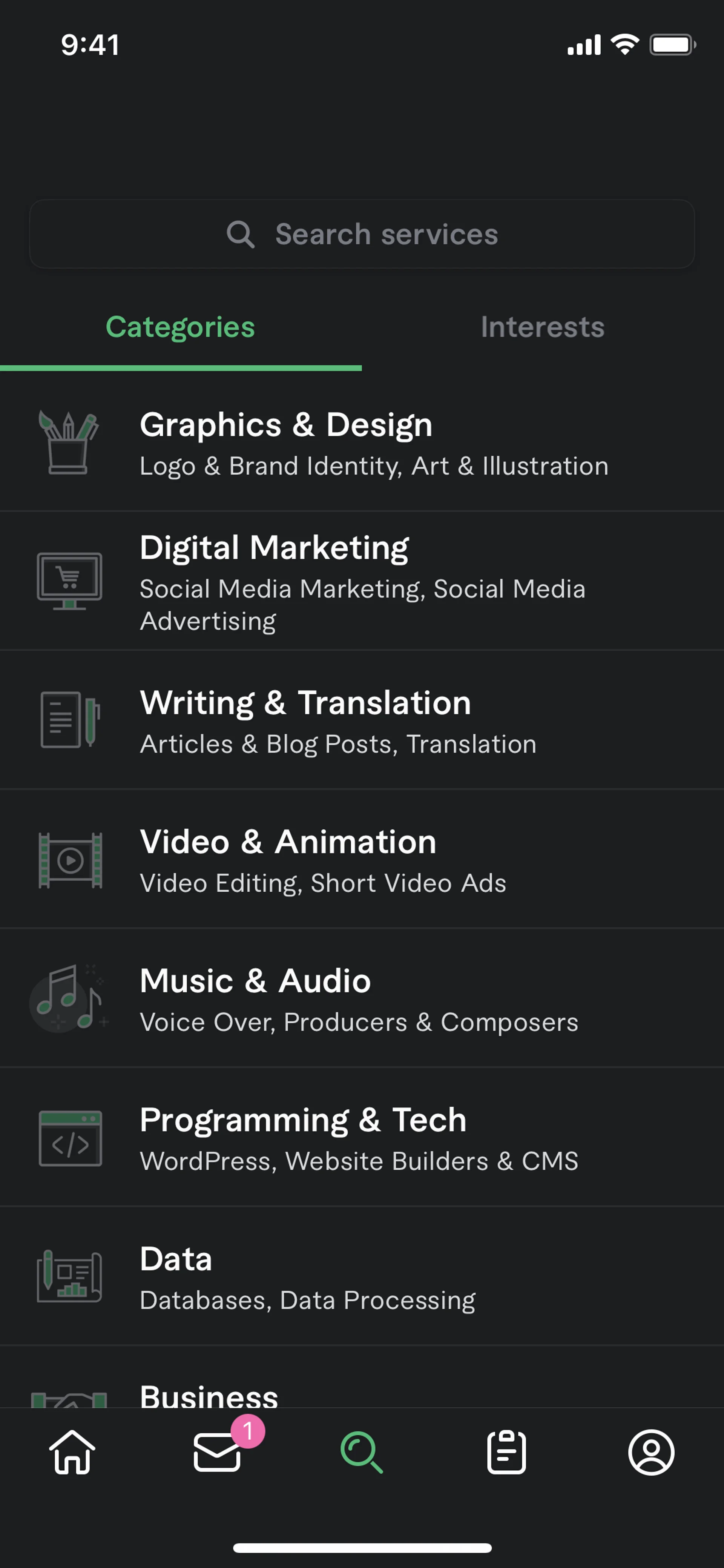The width and height of the screenshot is (724, 1568).
Task: Tap the Programming & Tech code window icon
Action: (71, 1138)
